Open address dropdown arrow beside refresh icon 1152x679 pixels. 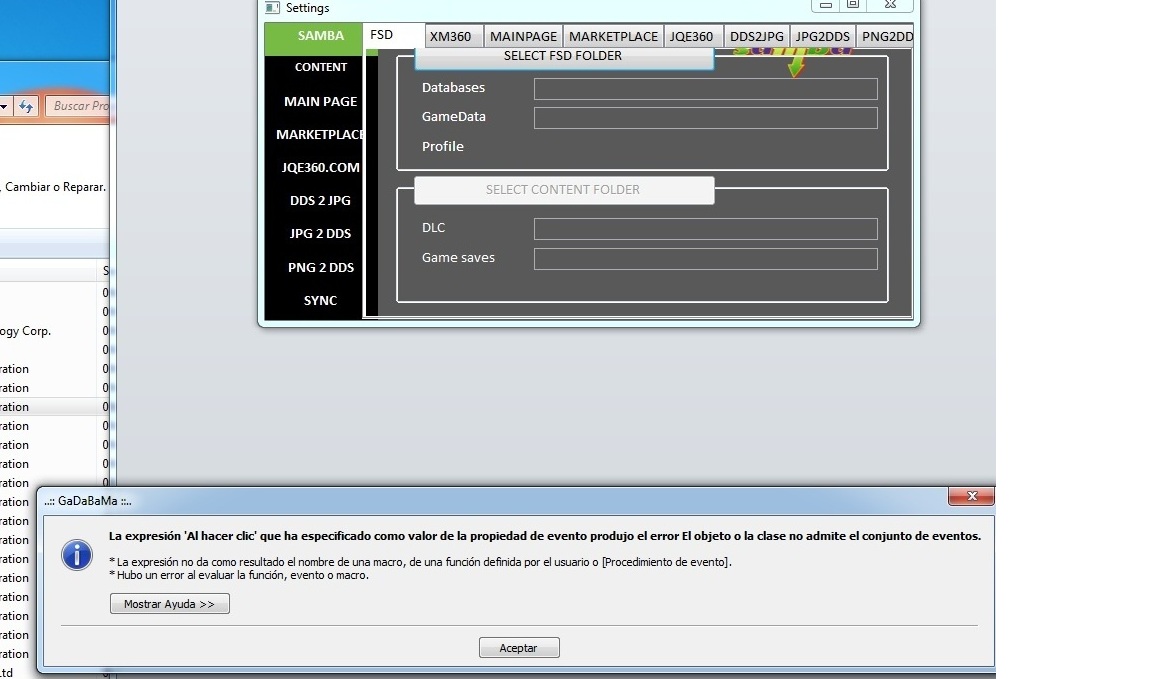tap(4, 107)
